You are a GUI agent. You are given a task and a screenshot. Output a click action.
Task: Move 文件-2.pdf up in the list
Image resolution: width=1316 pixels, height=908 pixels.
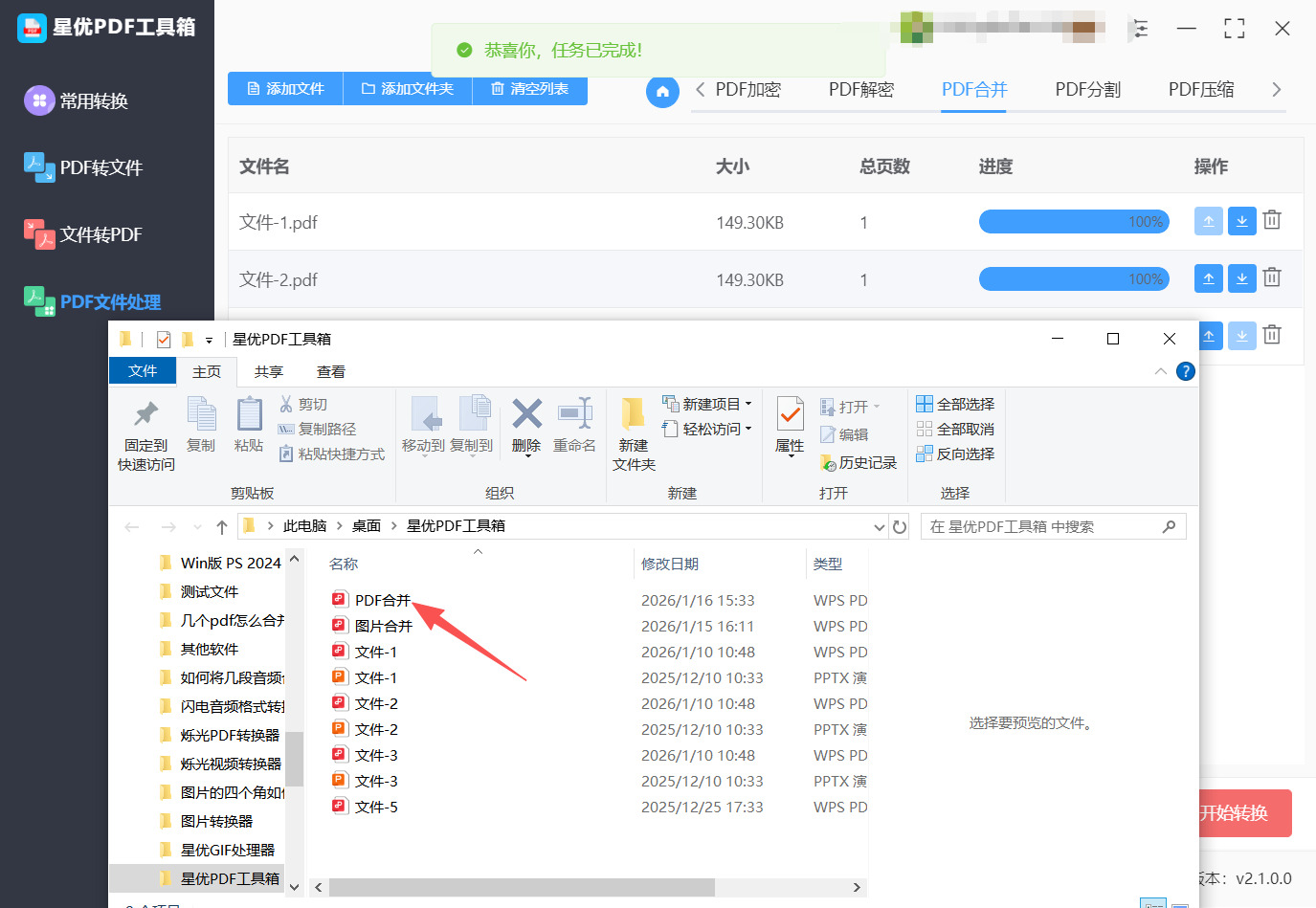(1209, 278)
